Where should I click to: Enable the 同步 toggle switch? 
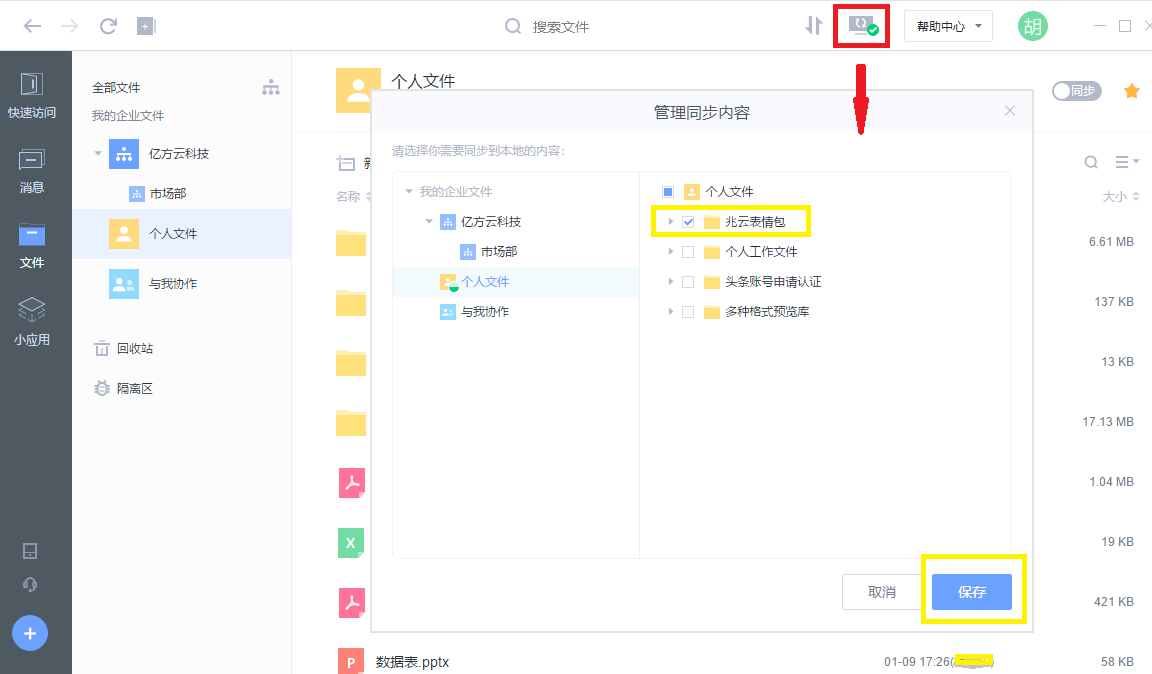point(1076,90)
